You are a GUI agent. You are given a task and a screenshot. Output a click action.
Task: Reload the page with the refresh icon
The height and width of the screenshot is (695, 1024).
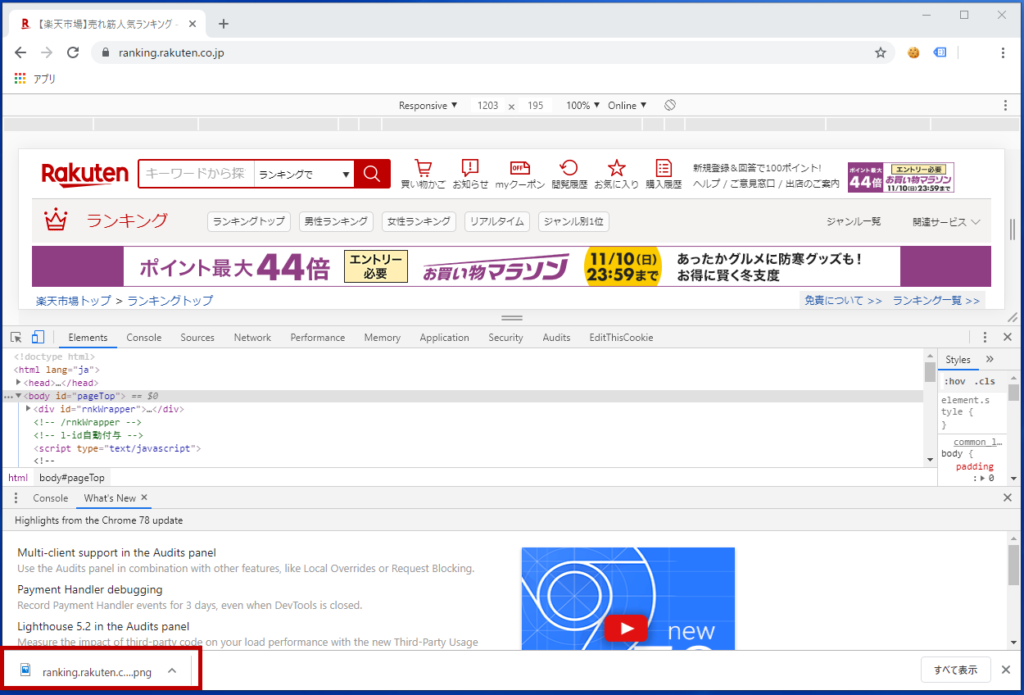(x=73, y=53)
